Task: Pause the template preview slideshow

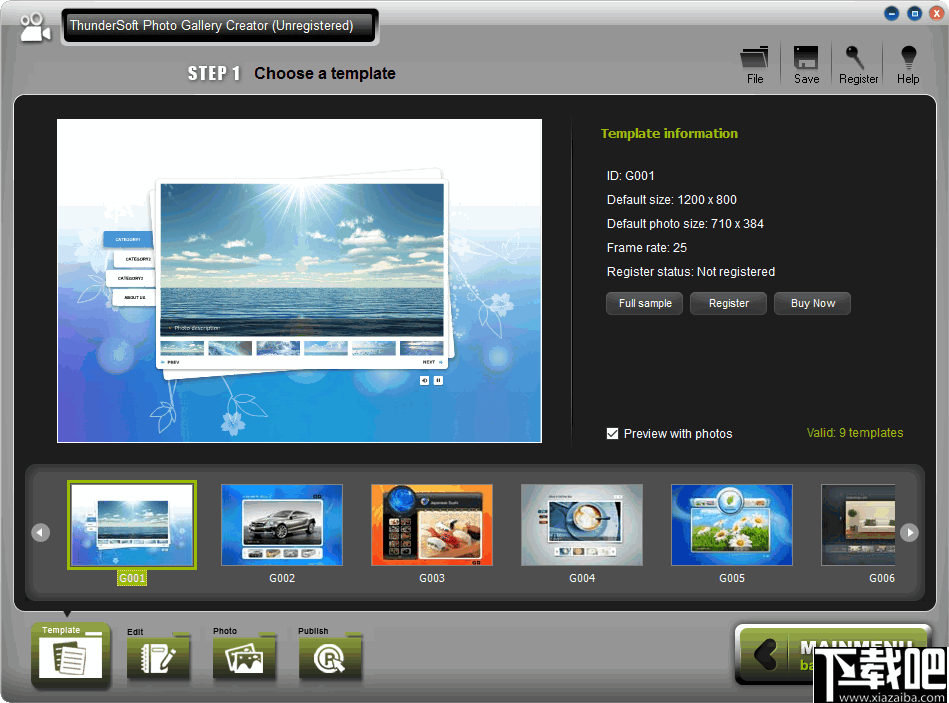Action: tap(438, 380)
